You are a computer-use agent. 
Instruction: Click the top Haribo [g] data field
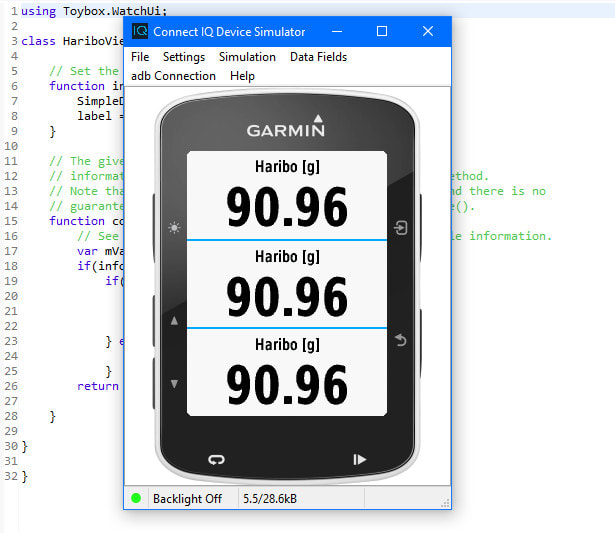287,195
